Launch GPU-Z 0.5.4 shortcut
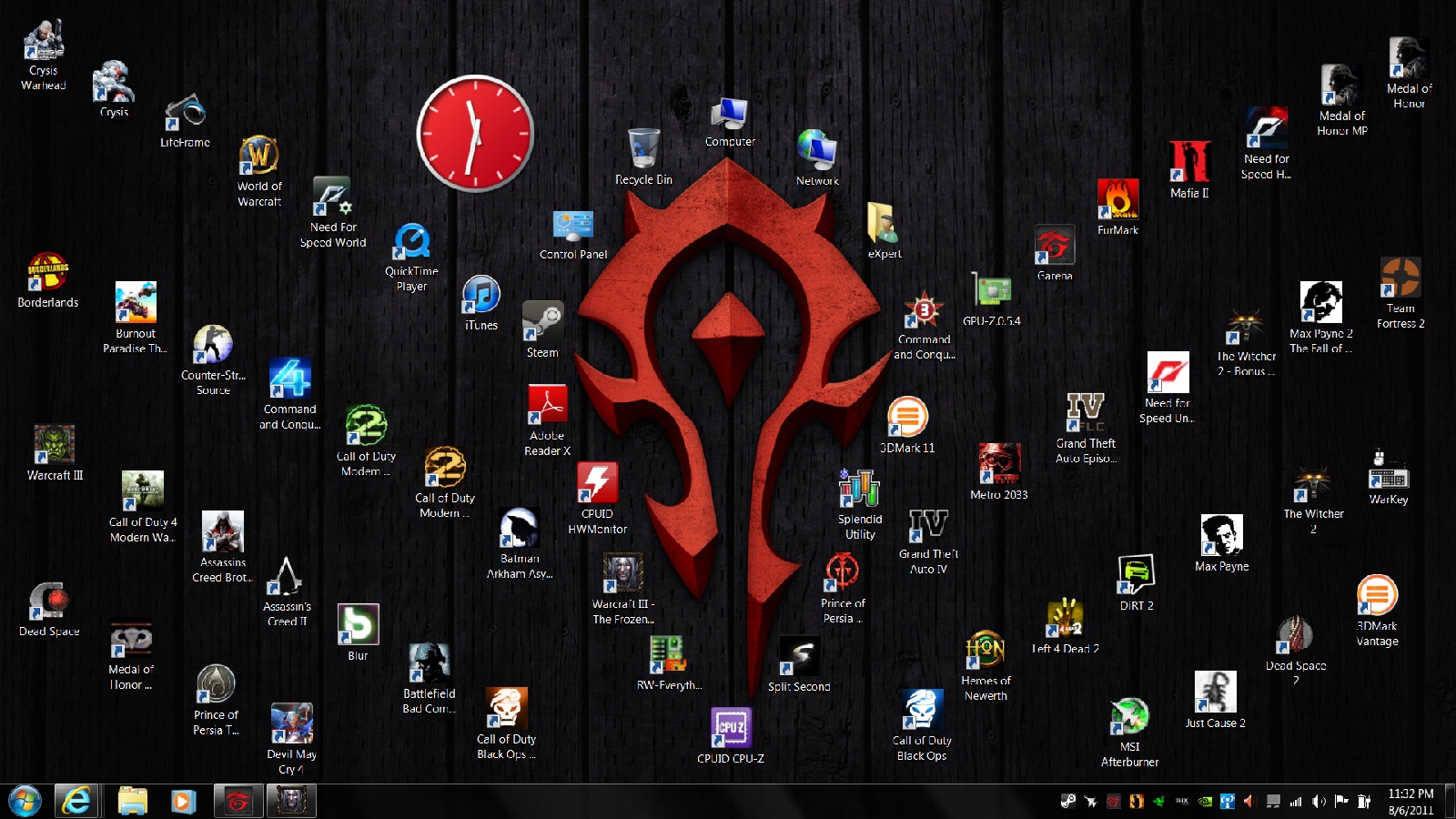This screenshot has height=819, width=1456. click(x=992, y=300)
